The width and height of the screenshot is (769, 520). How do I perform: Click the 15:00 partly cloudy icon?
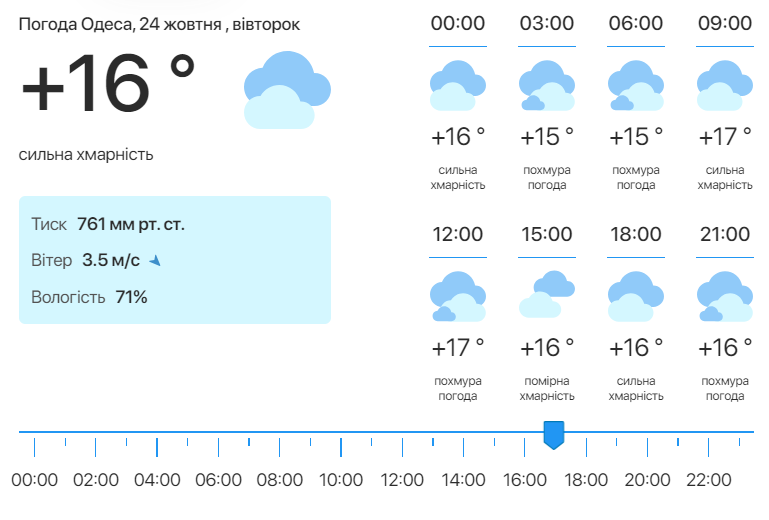pos(547,294)
